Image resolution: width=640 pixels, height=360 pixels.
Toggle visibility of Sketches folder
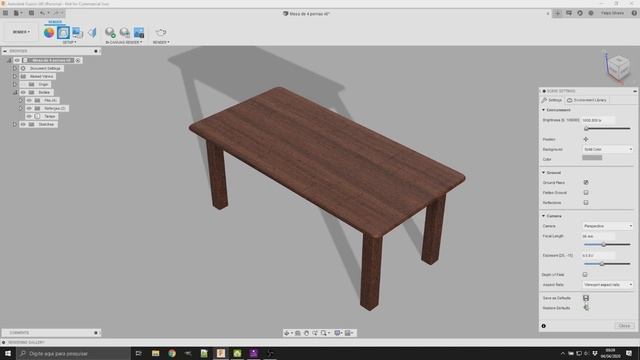(x=23, y=124)
